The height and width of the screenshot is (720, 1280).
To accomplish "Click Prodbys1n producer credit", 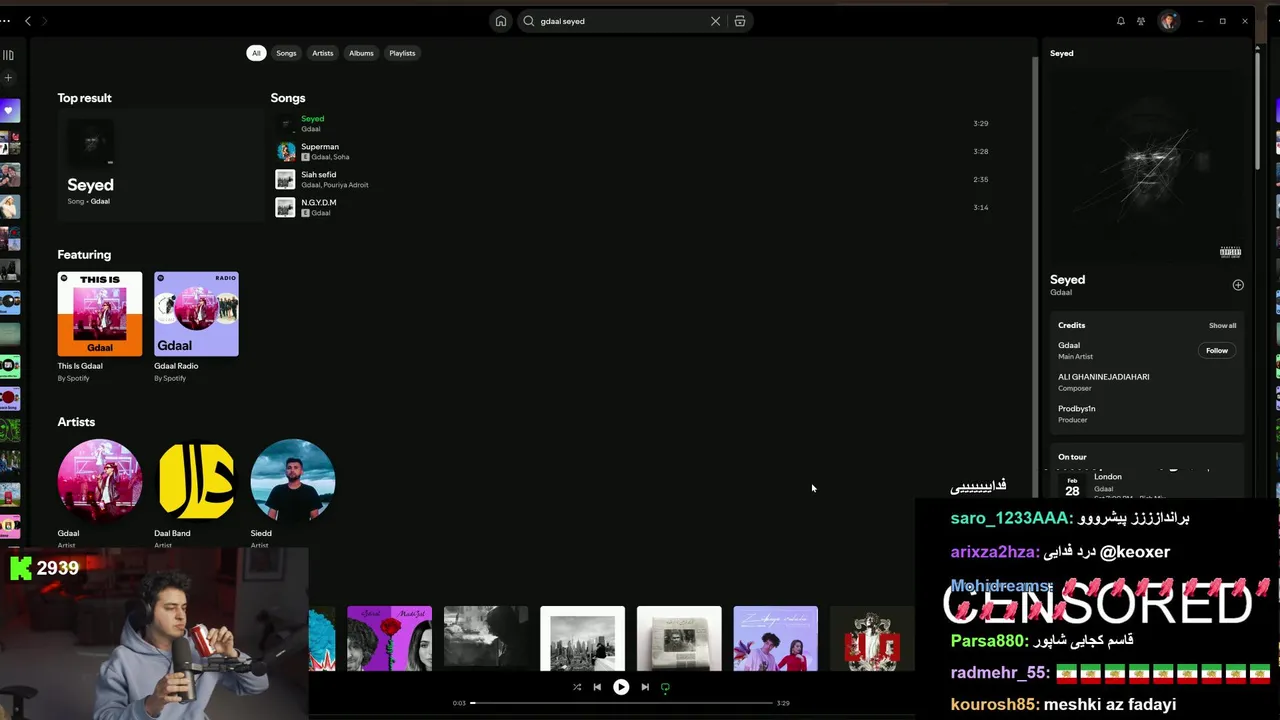I will click(1077, 409).
